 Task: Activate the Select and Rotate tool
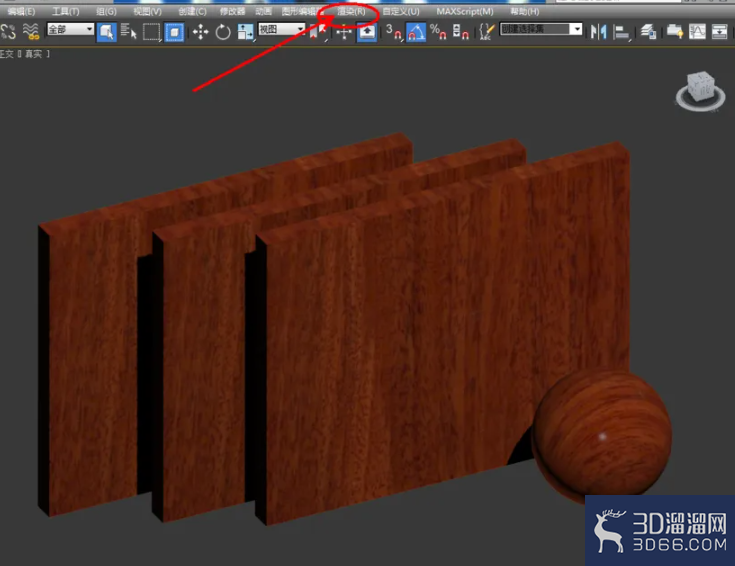pos(223,32)
